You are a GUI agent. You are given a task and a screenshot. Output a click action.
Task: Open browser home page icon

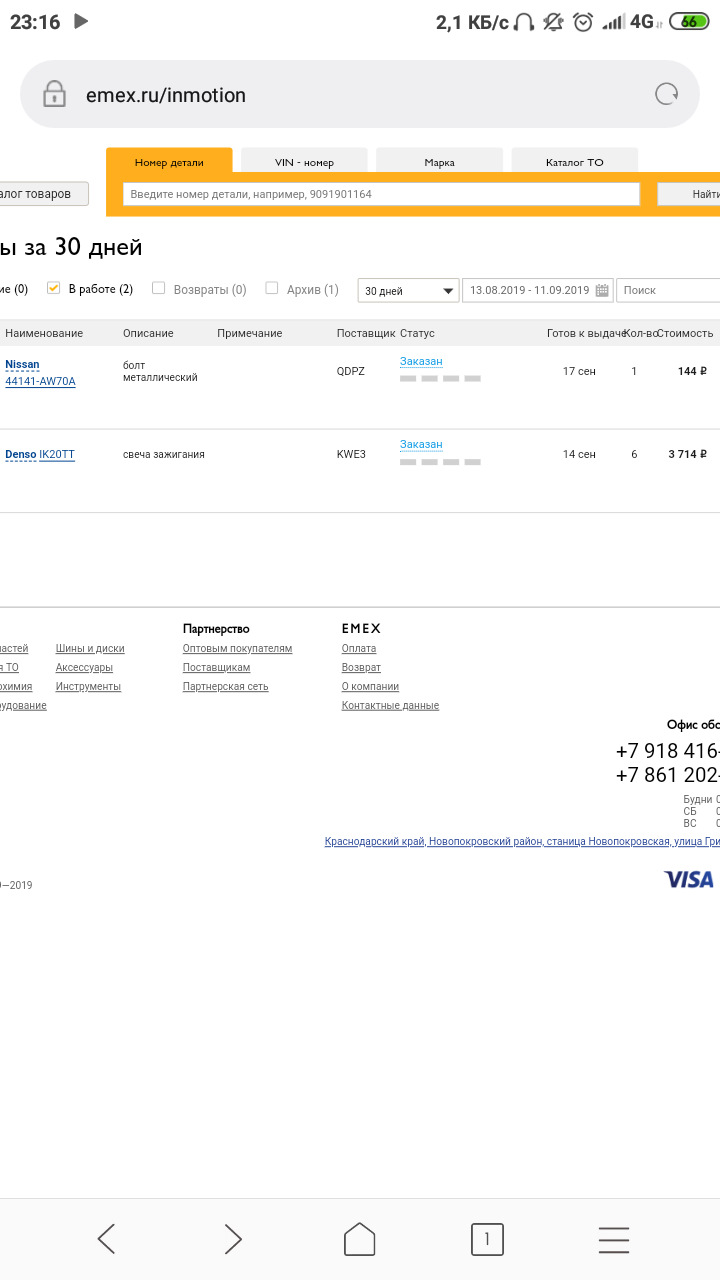[360, 1239]
